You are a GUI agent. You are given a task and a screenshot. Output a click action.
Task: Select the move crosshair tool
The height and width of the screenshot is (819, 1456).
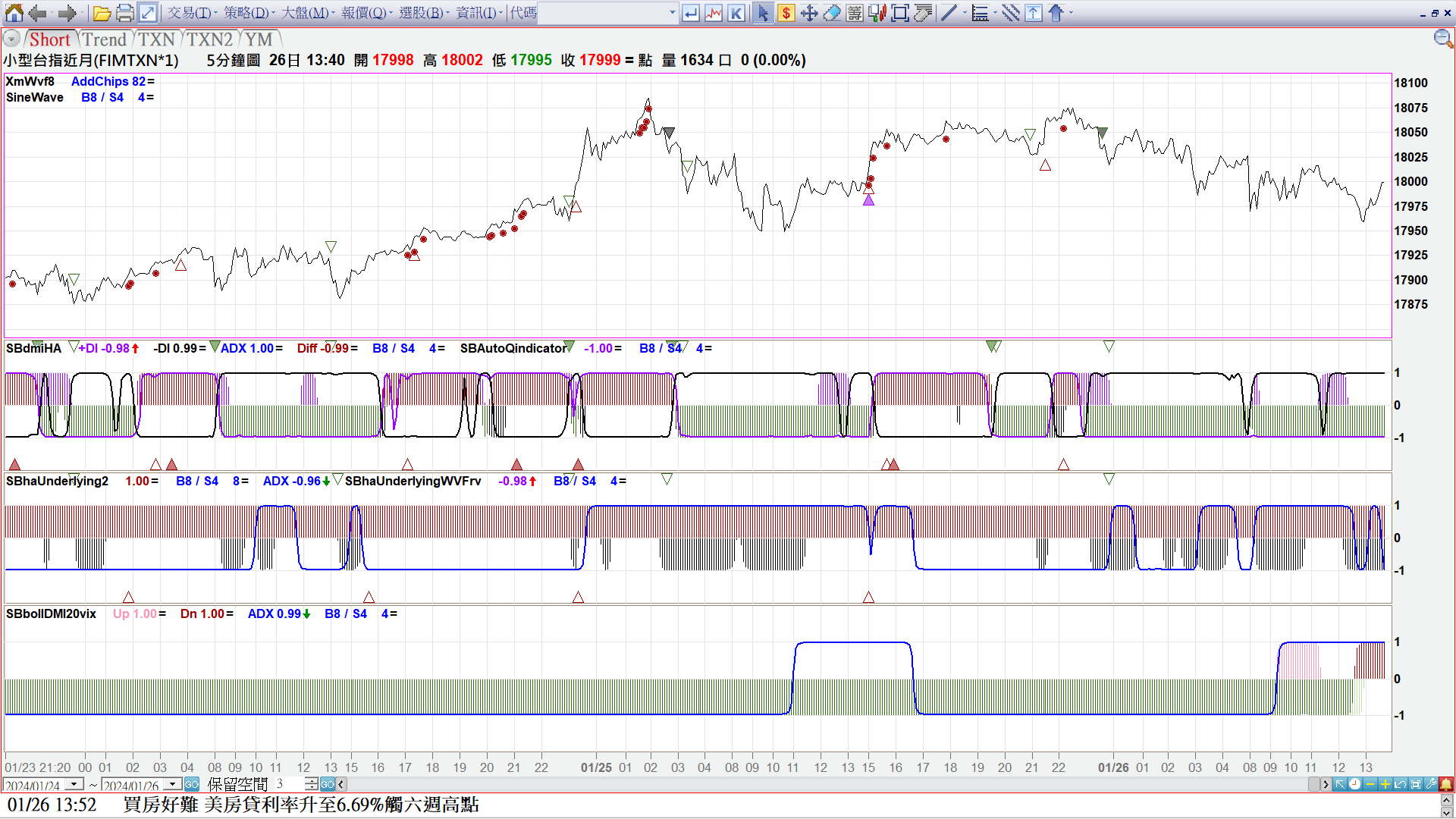[x=809, y=13]
